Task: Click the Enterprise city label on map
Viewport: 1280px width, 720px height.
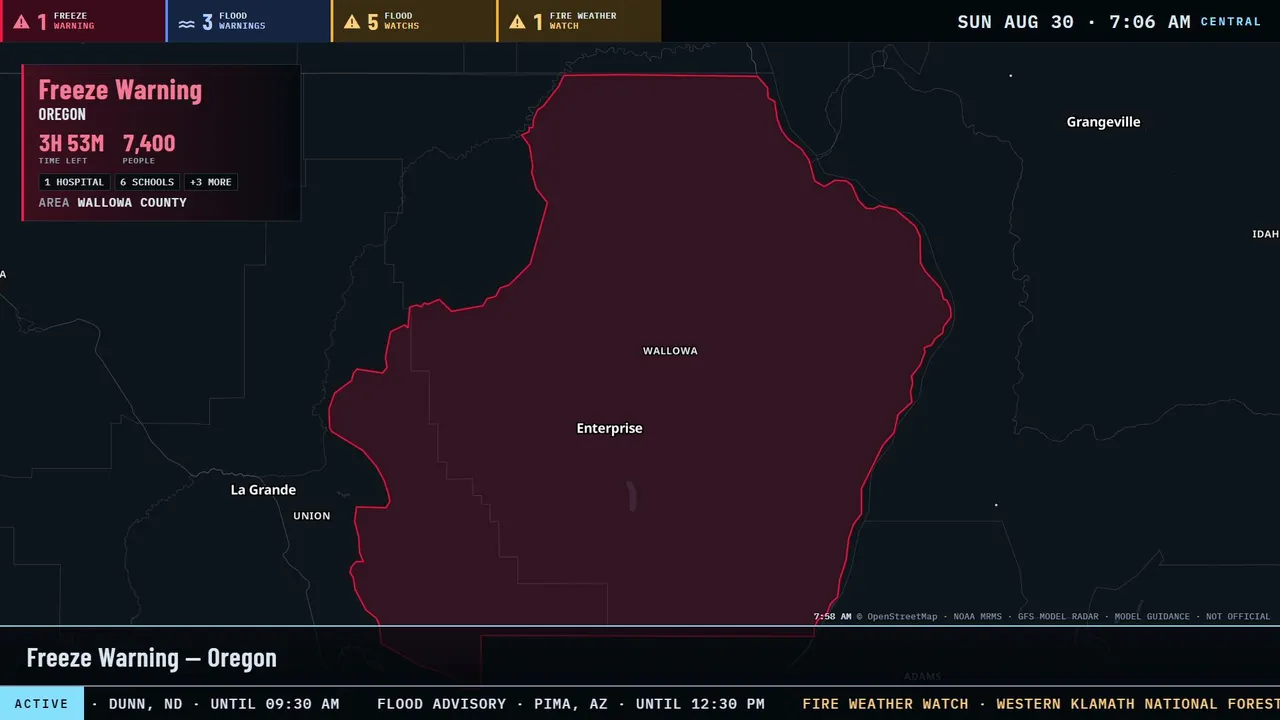Action: (610, 428)
